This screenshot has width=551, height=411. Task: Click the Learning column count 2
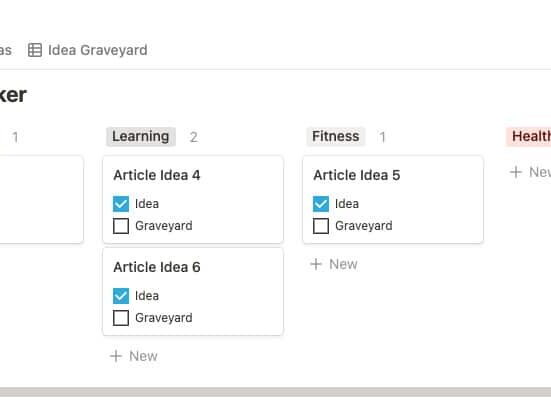194,137
